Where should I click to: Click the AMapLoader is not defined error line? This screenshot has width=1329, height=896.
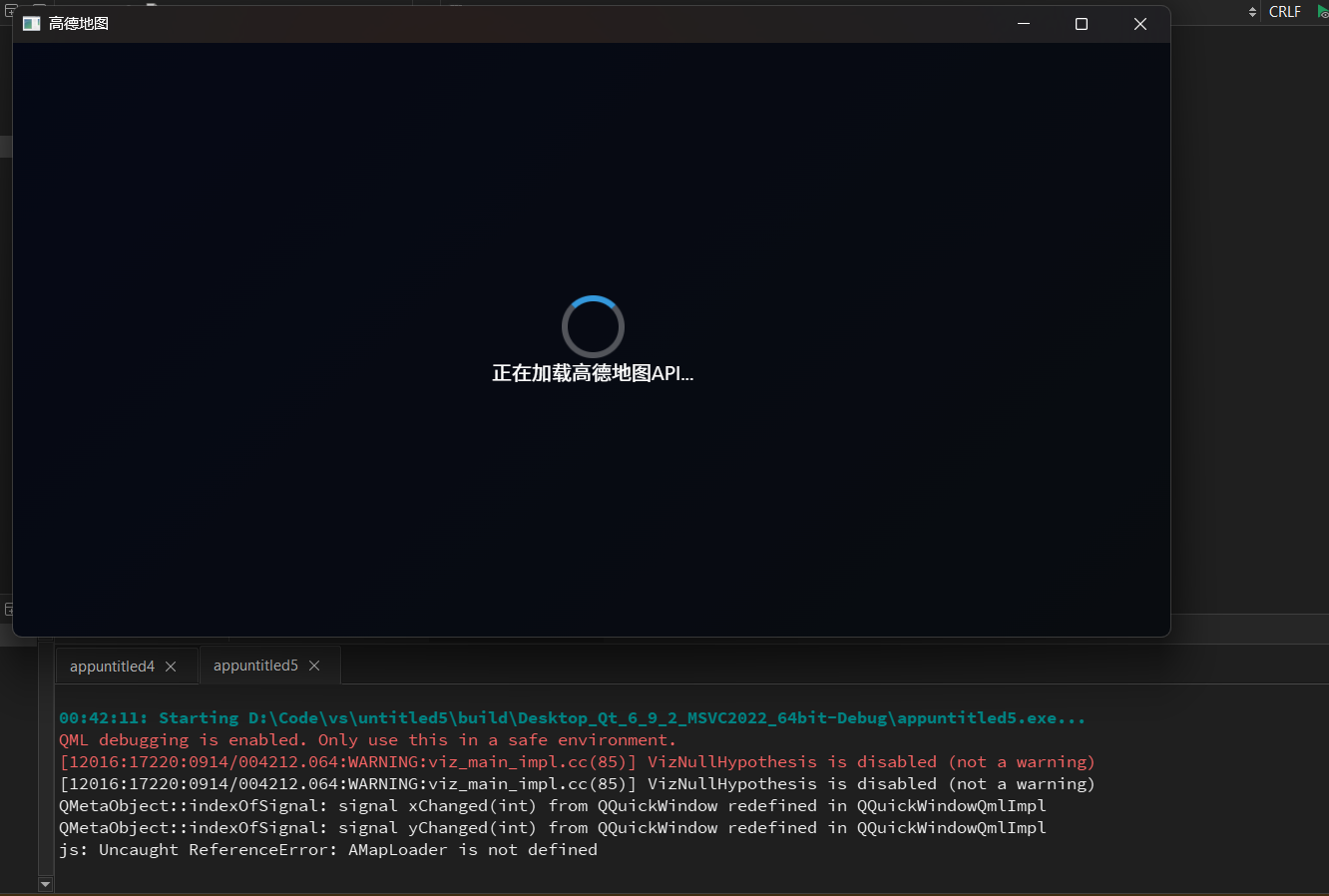coord(328,849)
